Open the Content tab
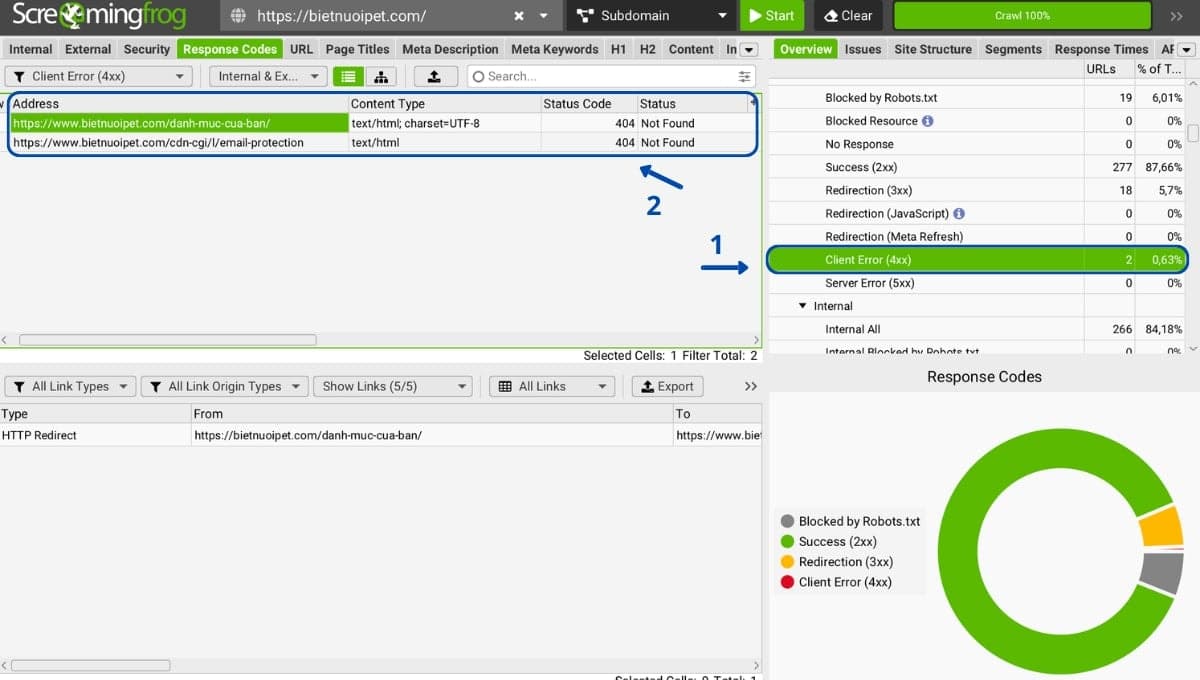Screen dimensions: 1200x680 pos(691,49)
